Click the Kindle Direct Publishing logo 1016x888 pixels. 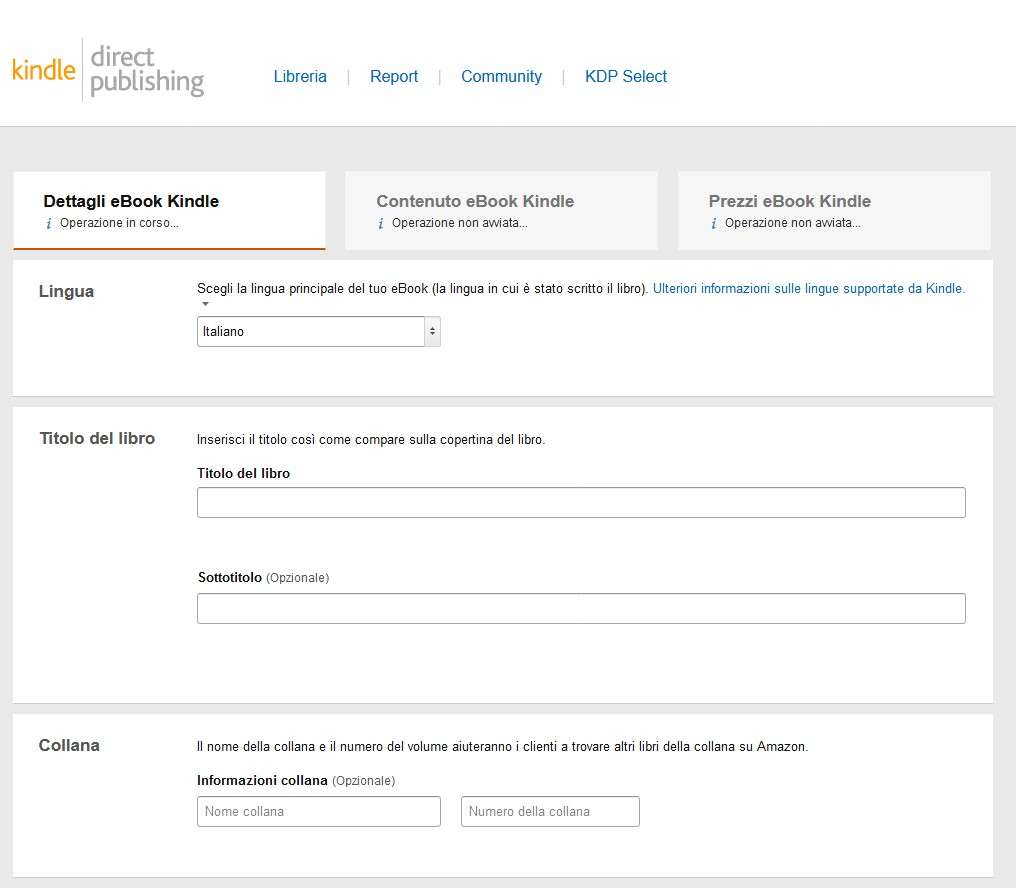(107, 71)
